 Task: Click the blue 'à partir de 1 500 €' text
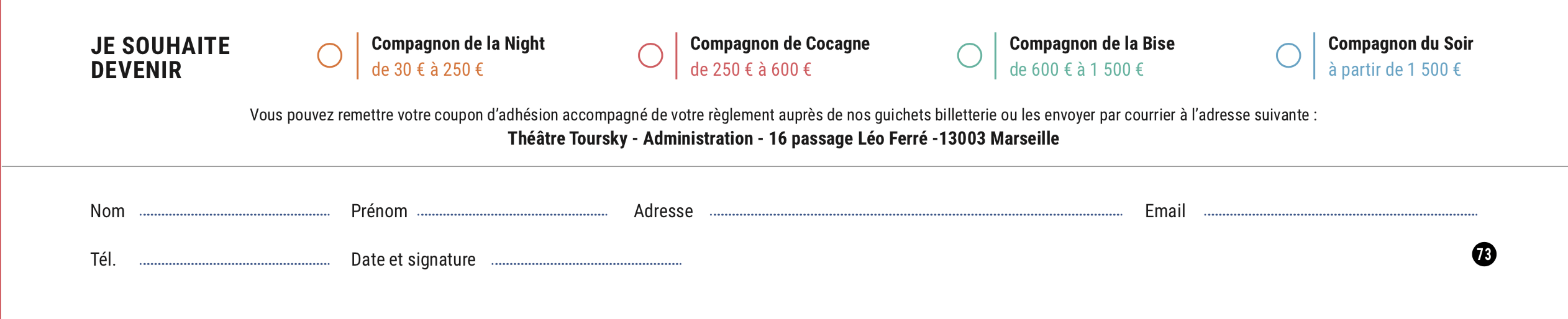coord(1395,70)
